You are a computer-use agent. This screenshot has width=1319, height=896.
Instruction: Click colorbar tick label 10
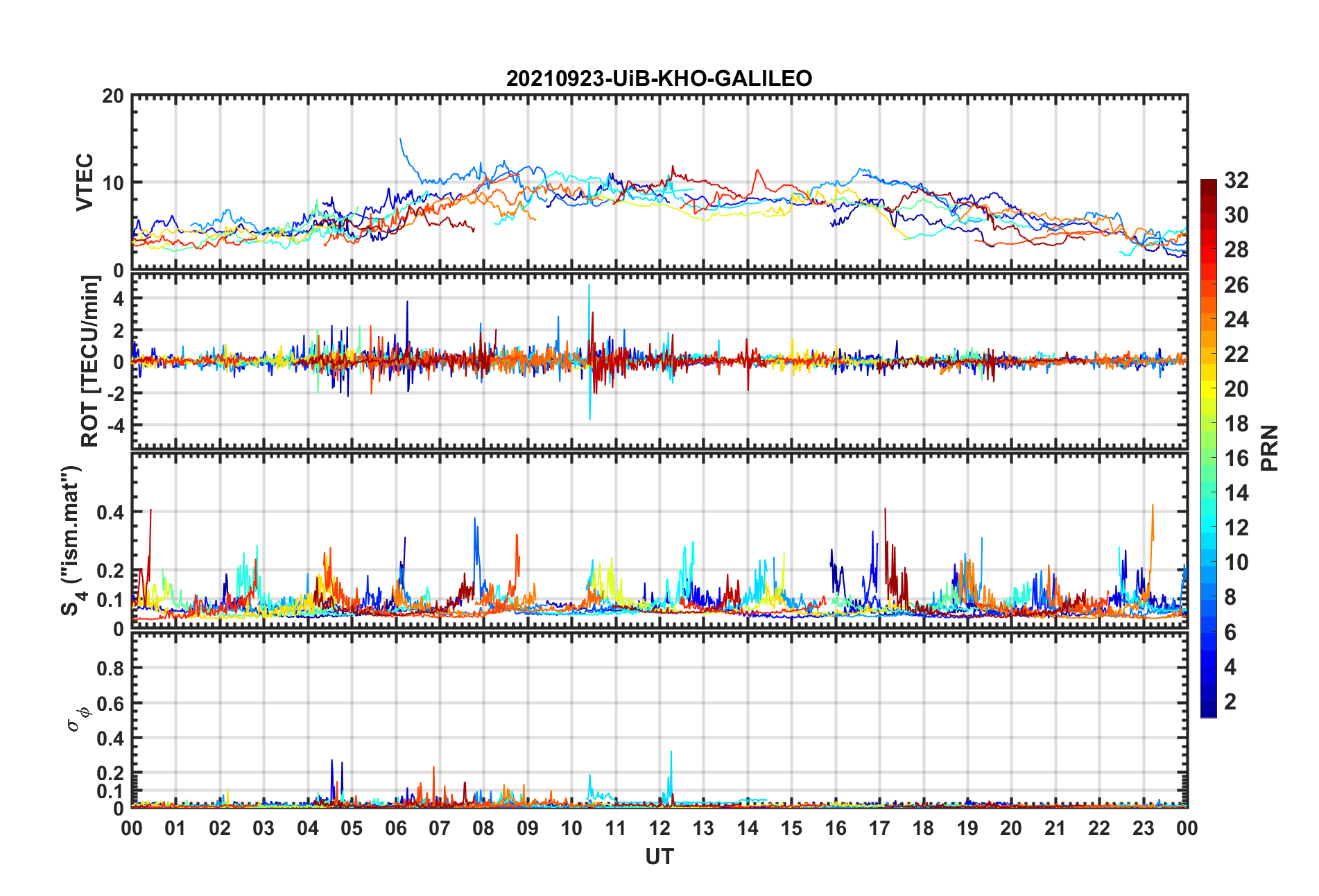(1236, 562)
